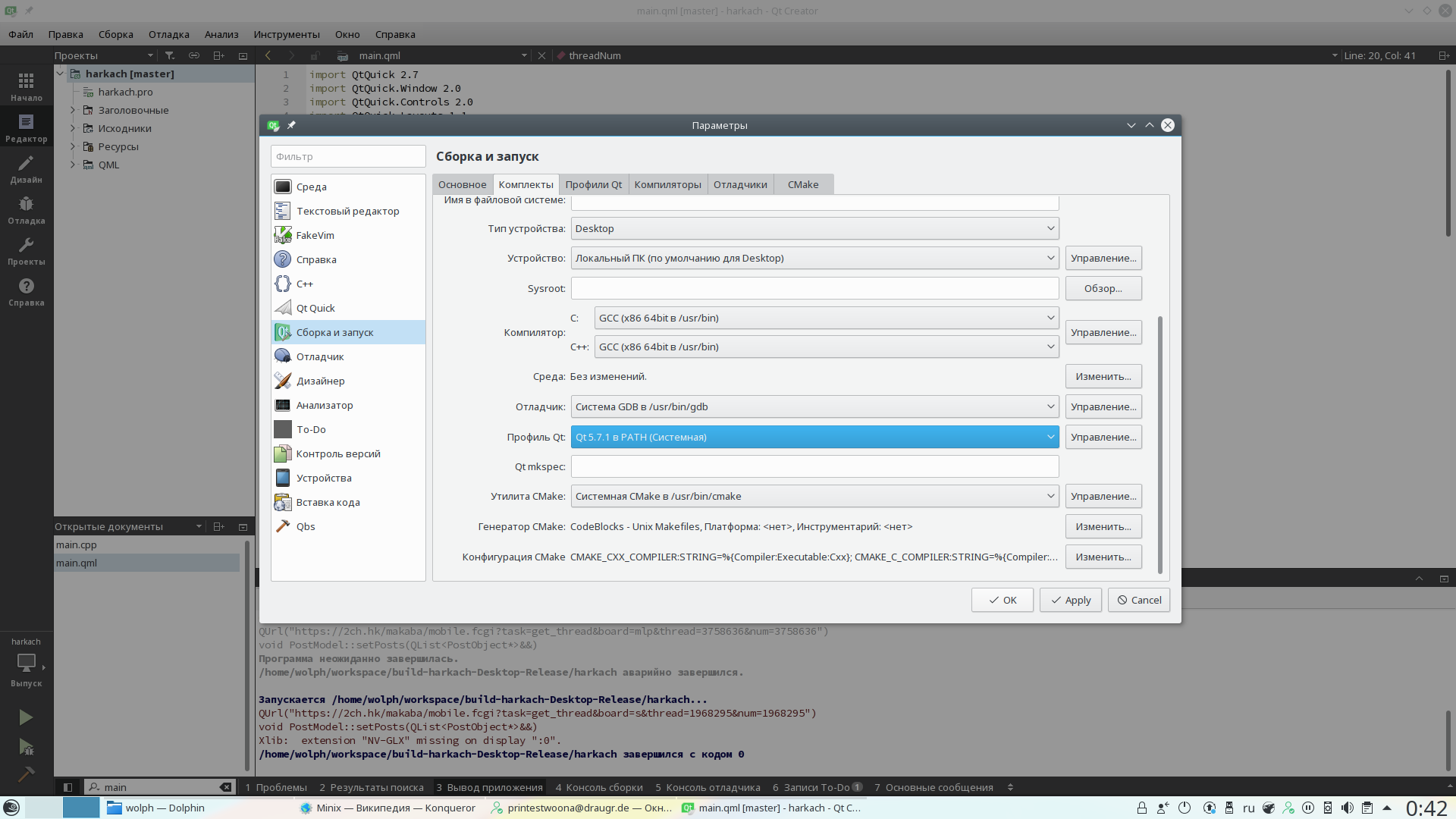Click OK button in Параметры dialog
This screenshot has width=1456, height=819.
[x=1003, y=600]
